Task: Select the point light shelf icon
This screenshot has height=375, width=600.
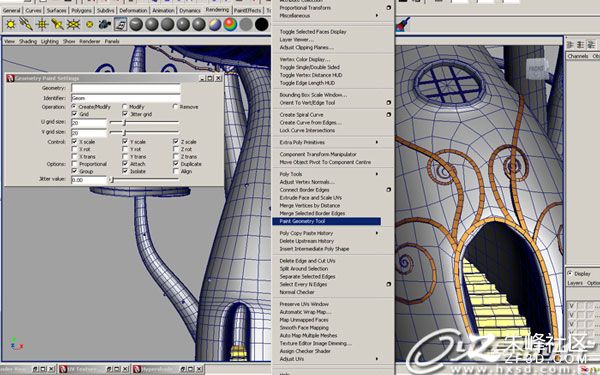Action: [x=42, y=24]
